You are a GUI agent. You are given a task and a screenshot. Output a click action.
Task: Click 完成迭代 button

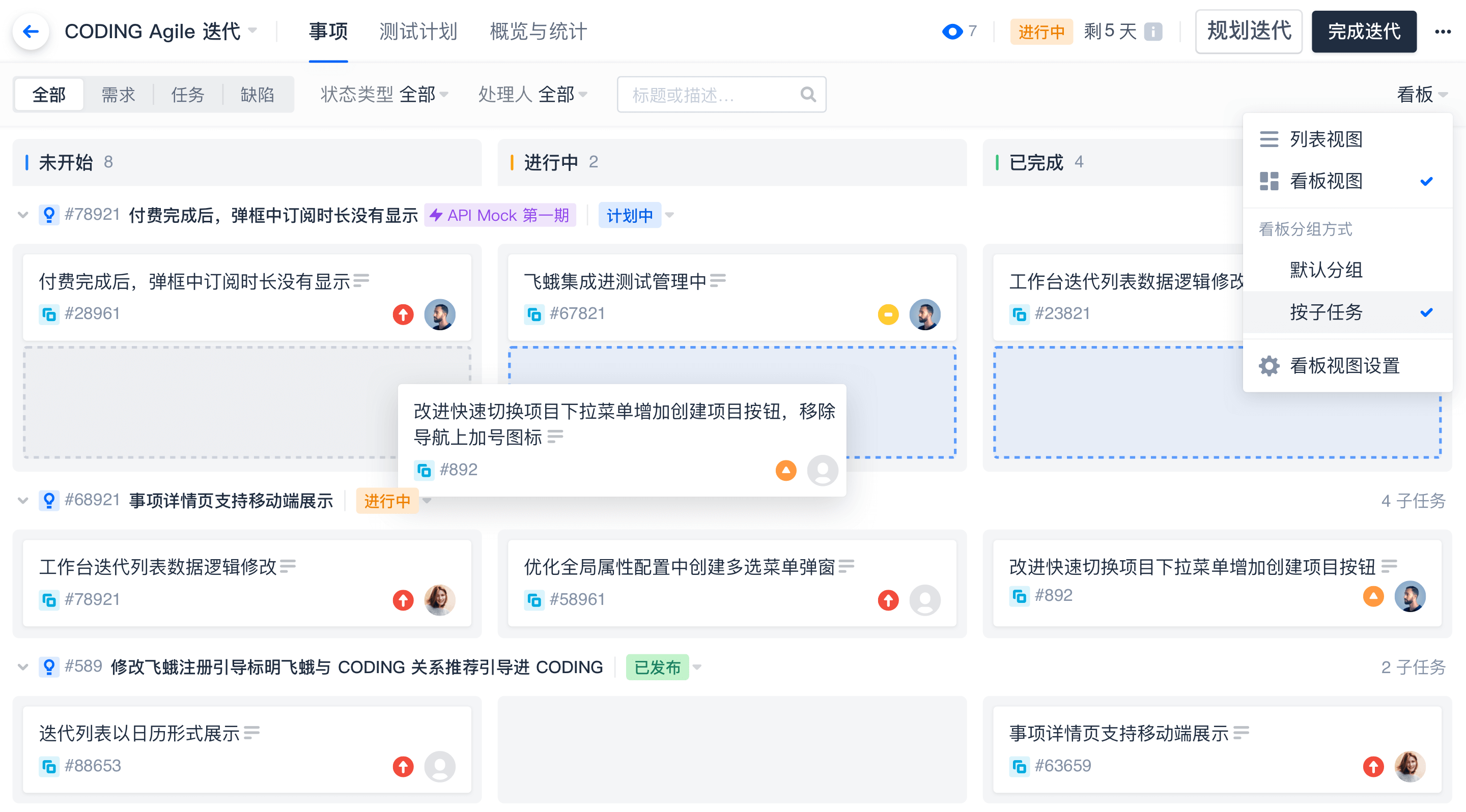[1364, 31]
